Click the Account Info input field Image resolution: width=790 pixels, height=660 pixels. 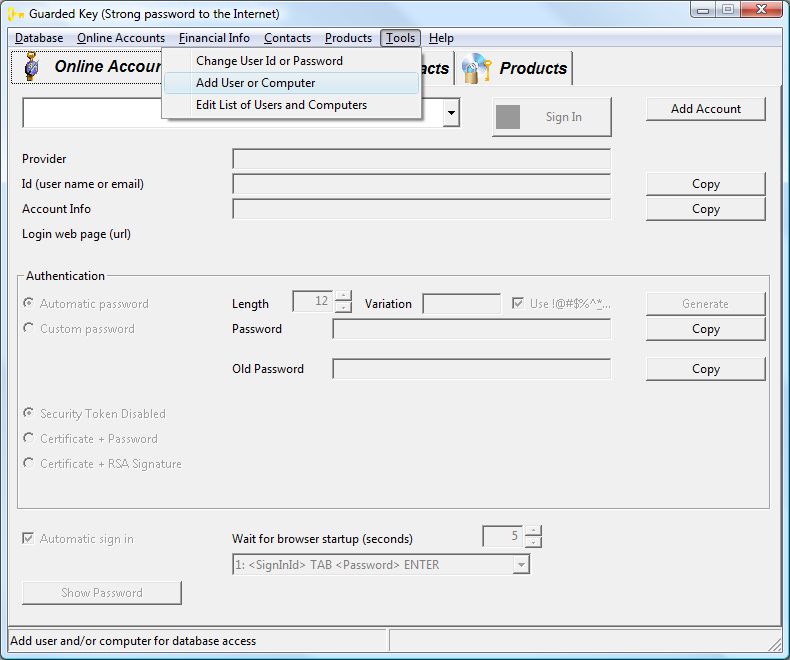[x=422, y=209]
